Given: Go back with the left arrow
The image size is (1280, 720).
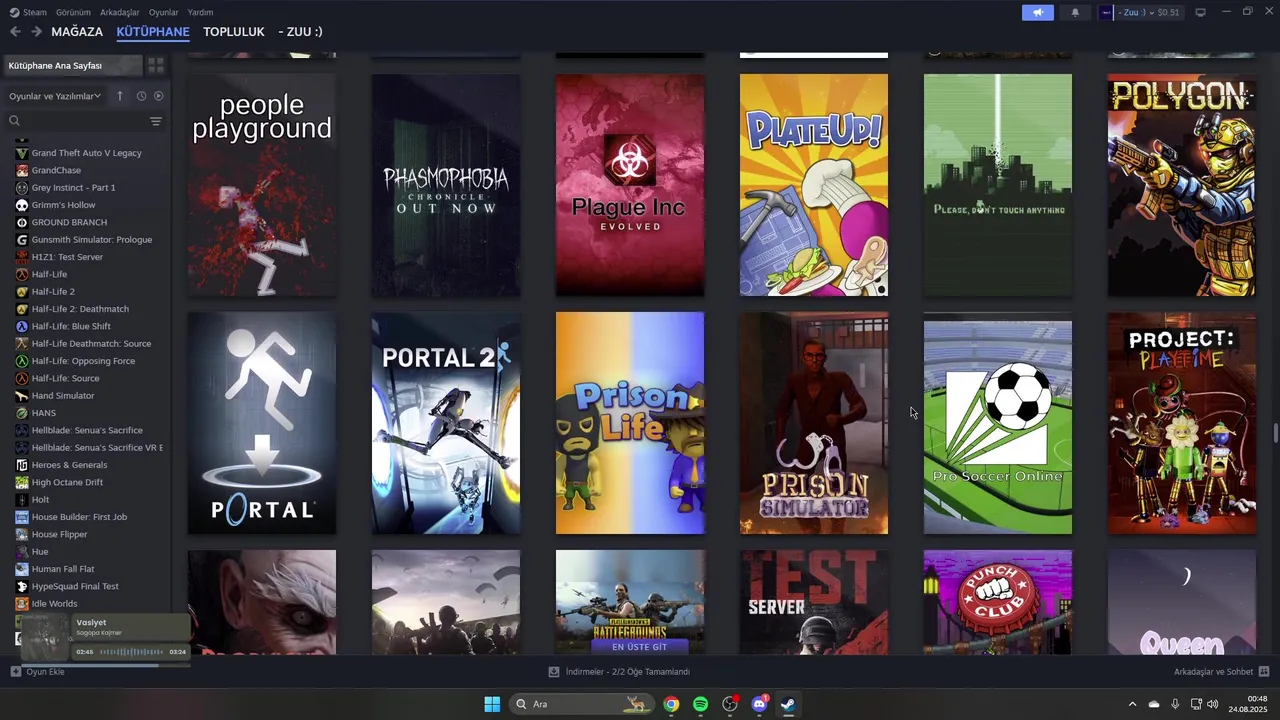Looking at the screenshot, I should [x=15, y=32].
